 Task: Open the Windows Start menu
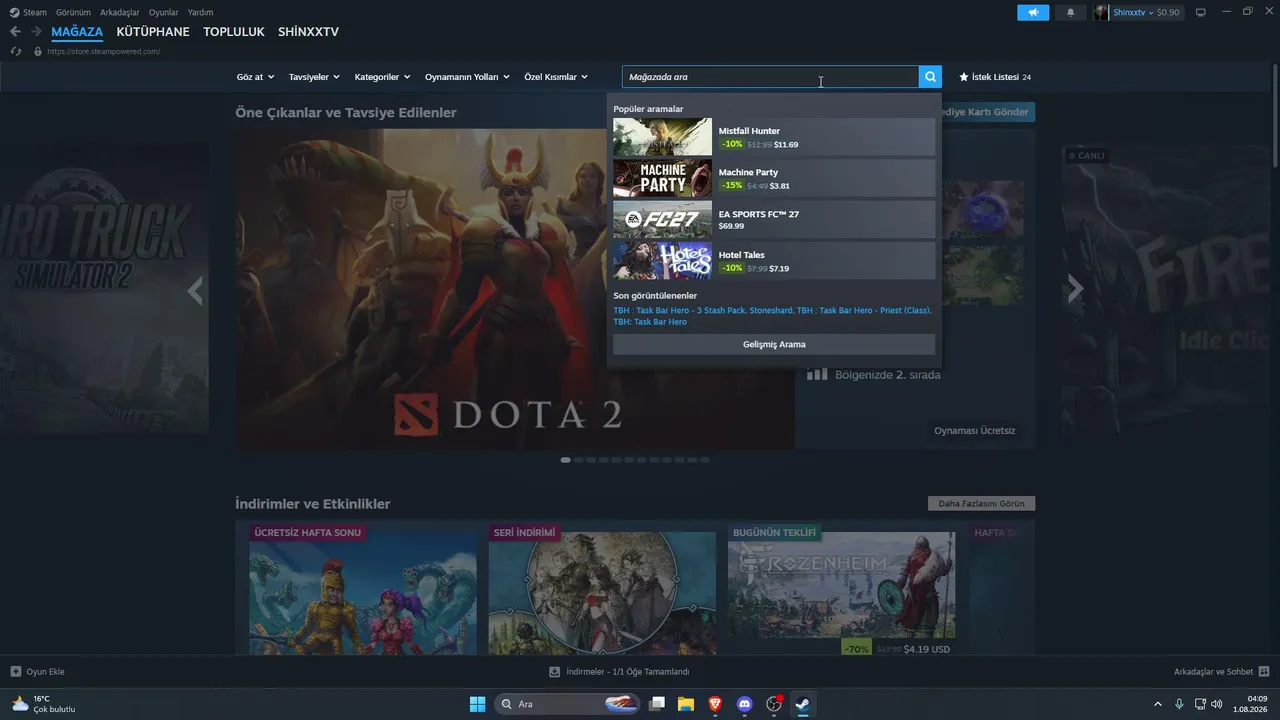(478, 704)
